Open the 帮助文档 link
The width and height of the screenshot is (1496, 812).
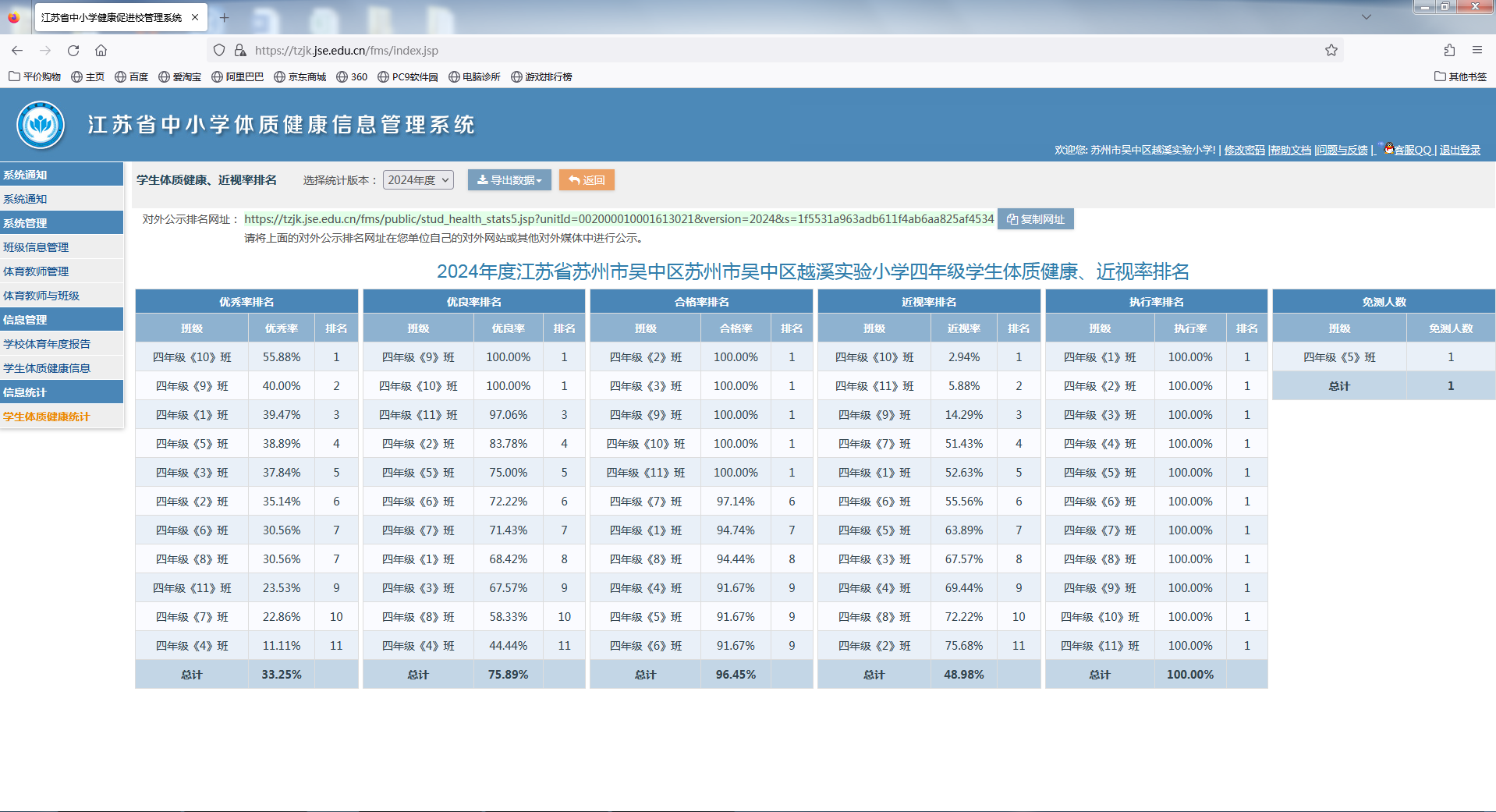click(x=1291, y=150)
